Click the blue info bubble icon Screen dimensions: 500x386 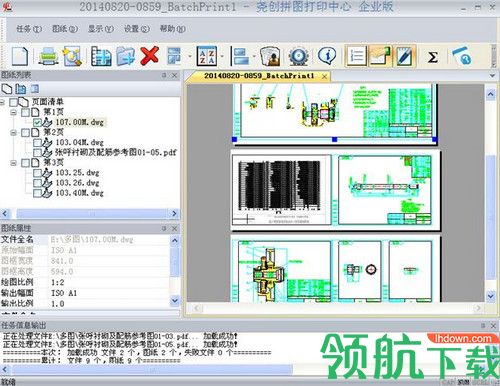[327, 55]
